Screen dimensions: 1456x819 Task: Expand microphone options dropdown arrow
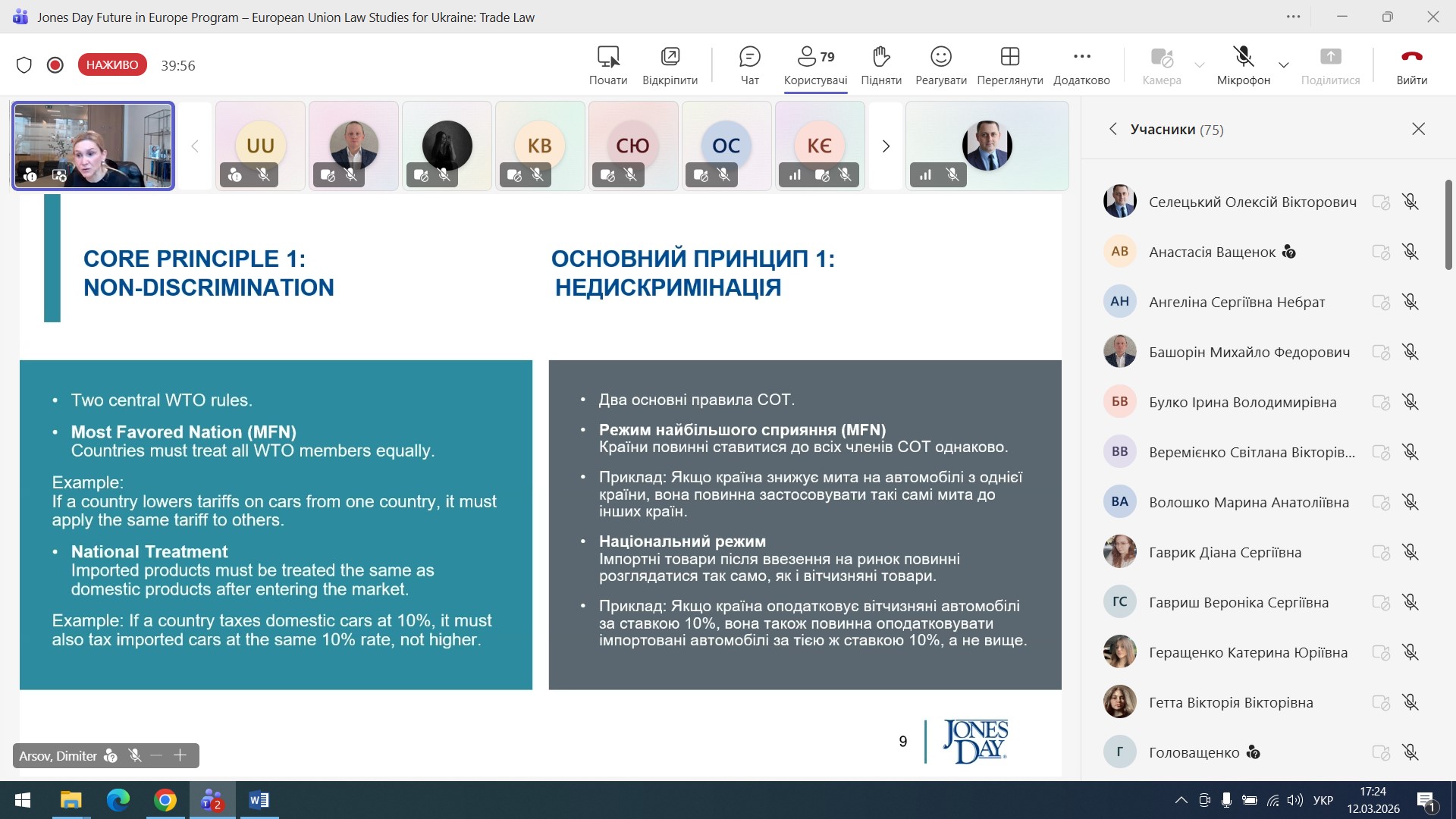point(1283,65)
